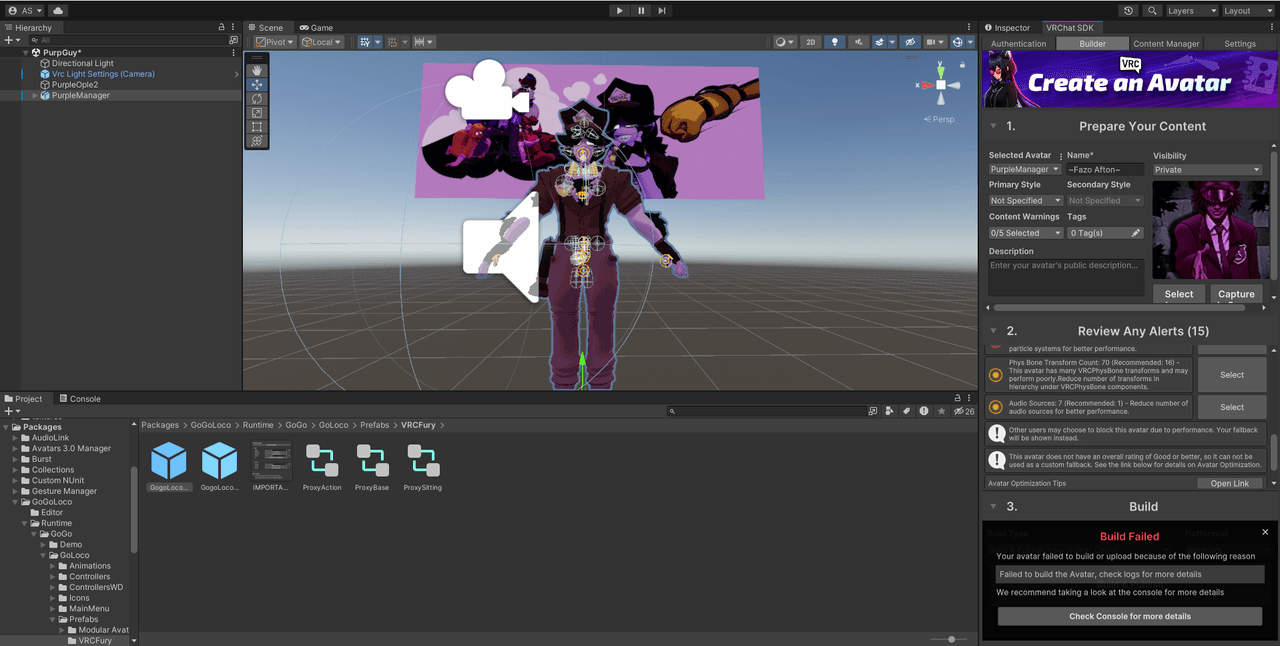The width and height of the screenshot is (1280, 646).
Task: Toggle 2D view mode
Action: click(811, 42)
